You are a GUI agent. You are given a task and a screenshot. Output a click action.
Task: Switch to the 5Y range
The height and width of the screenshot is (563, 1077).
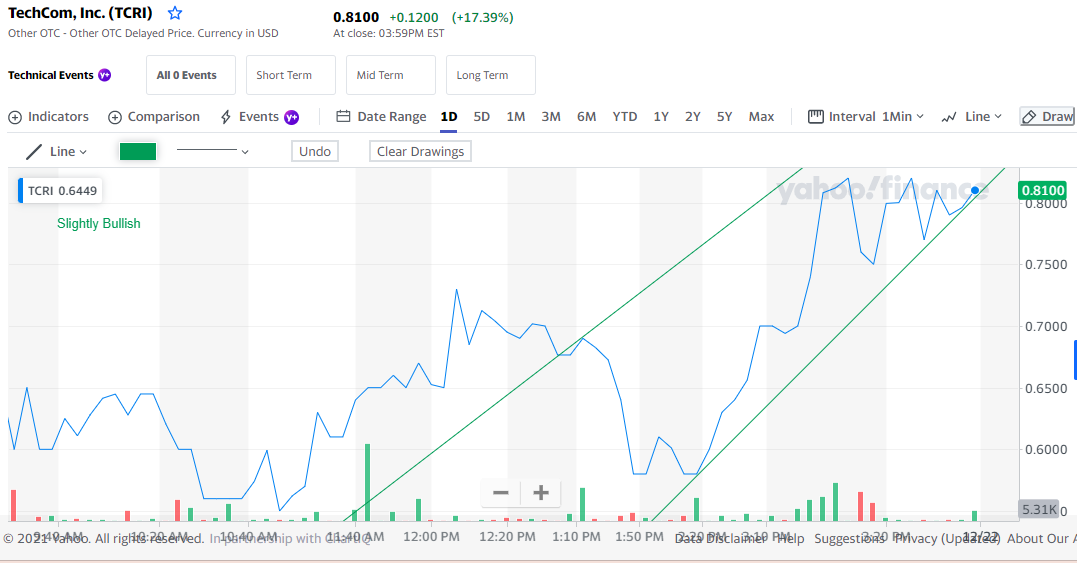pyautogui.click(x=725, y=117)
